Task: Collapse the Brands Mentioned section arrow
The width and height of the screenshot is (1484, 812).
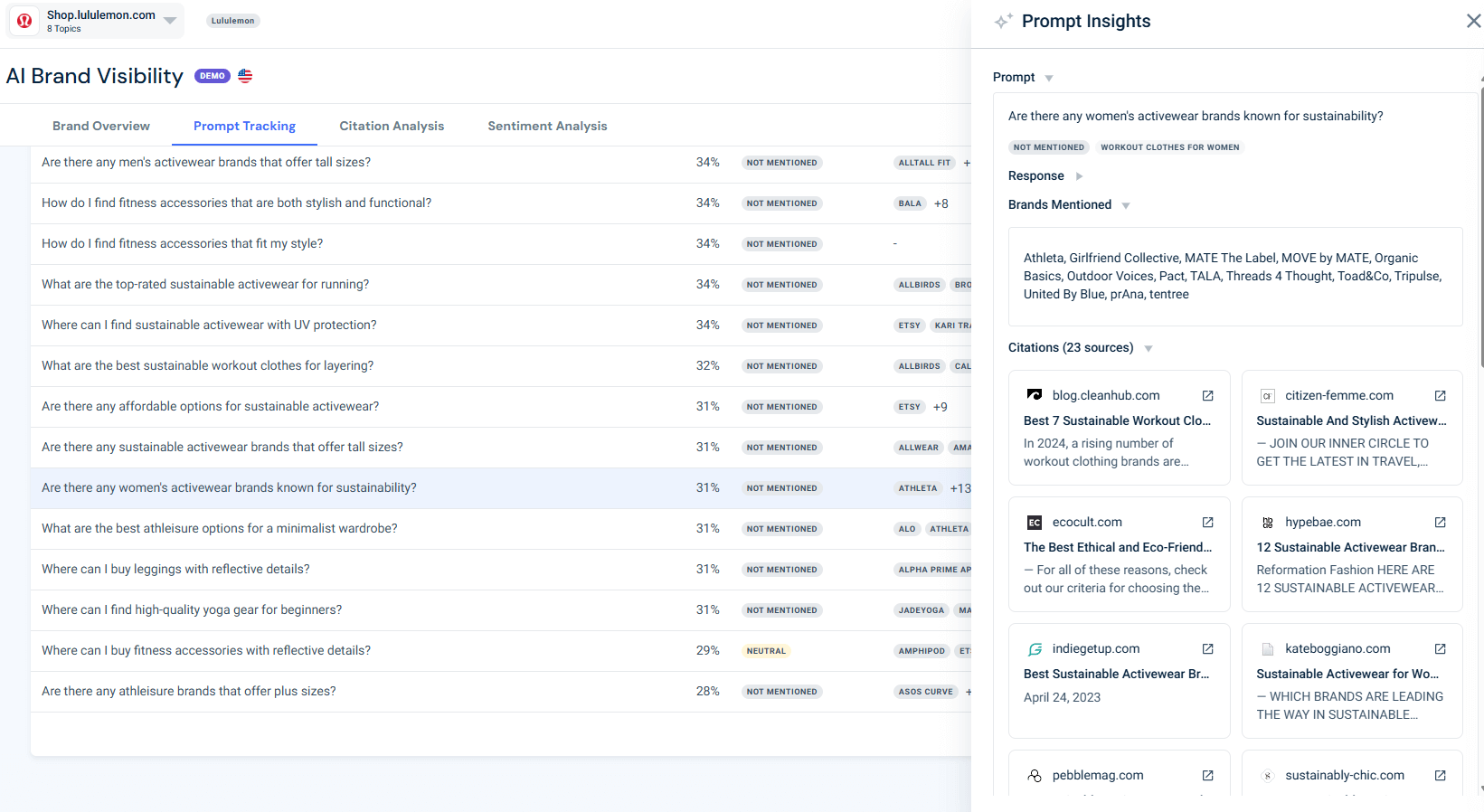Action: click(1126, 205)
